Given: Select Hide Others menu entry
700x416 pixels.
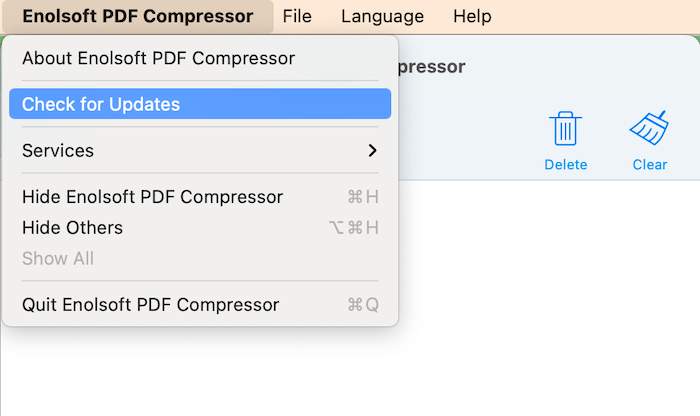Looking at the screenshot, I should pyautogui.click(x=72, y=228).
